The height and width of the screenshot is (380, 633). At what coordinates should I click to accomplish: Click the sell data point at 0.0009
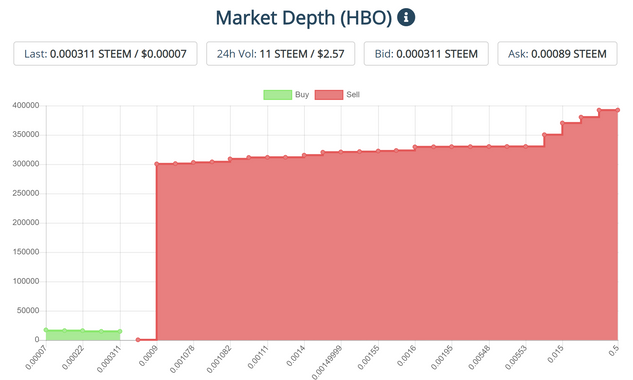point(157,164)
